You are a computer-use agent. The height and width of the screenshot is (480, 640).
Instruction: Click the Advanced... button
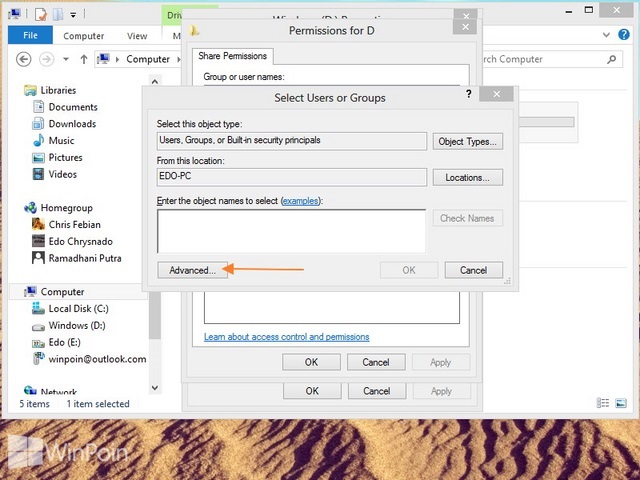pos(192,270)
